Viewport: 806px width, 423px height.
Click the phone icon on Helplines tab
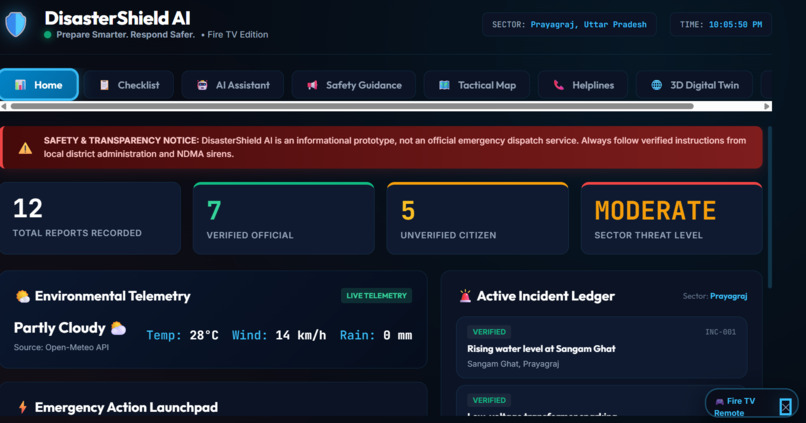(559, 85)
